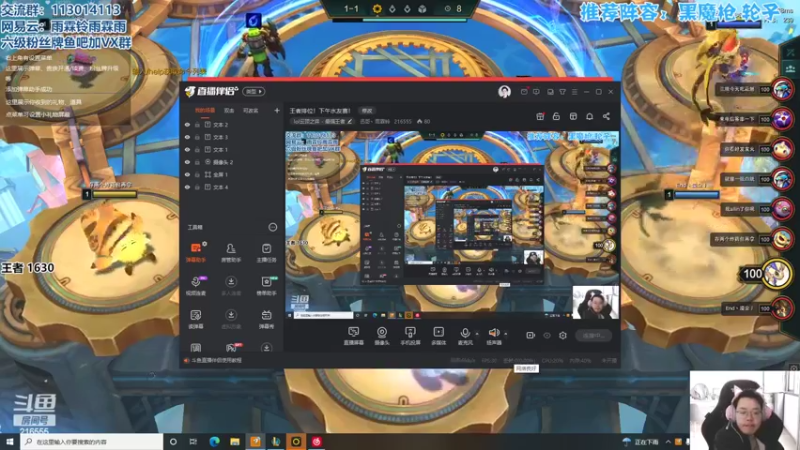Select the 文本 1 source row
Screen dimensions: 800x450
coord(232,149)
